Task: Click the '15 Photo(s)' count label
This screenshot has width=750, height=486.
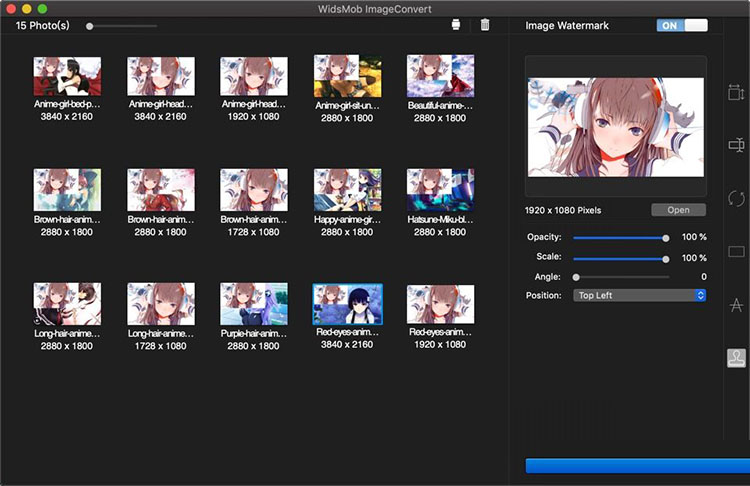Action: [43, 25]
